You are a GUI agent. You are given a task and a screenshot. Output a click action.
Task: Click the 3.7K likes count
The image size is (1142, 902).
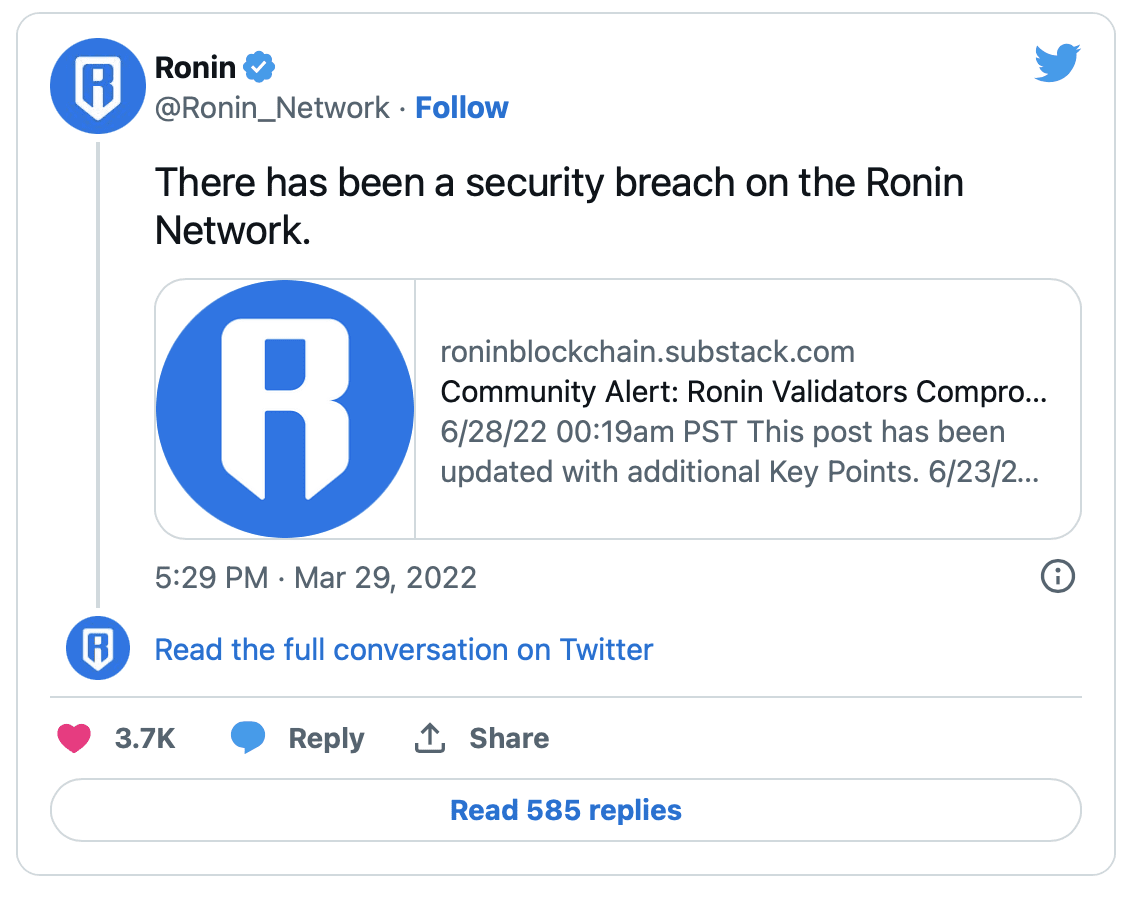coord(145,738)
